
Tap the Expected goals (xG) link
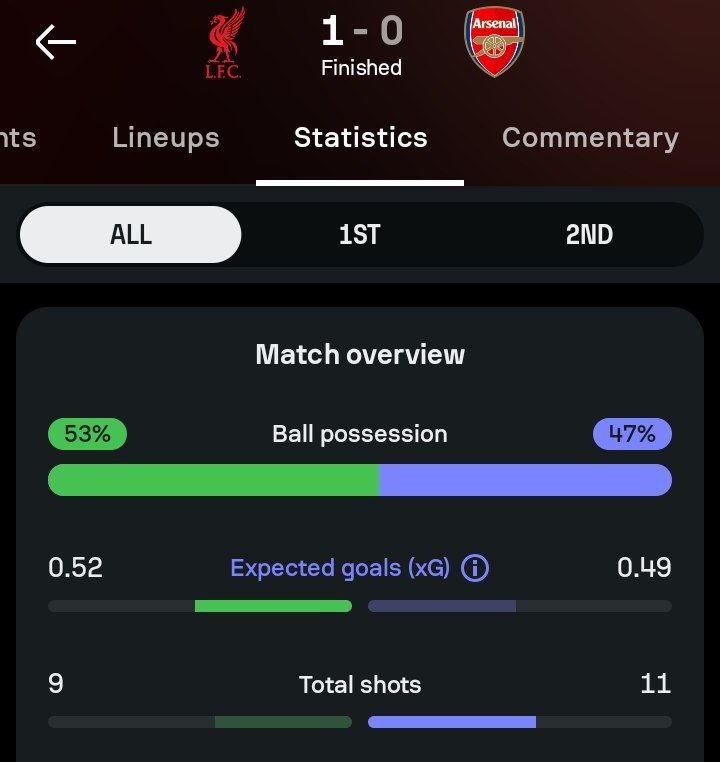click(340, 568)
